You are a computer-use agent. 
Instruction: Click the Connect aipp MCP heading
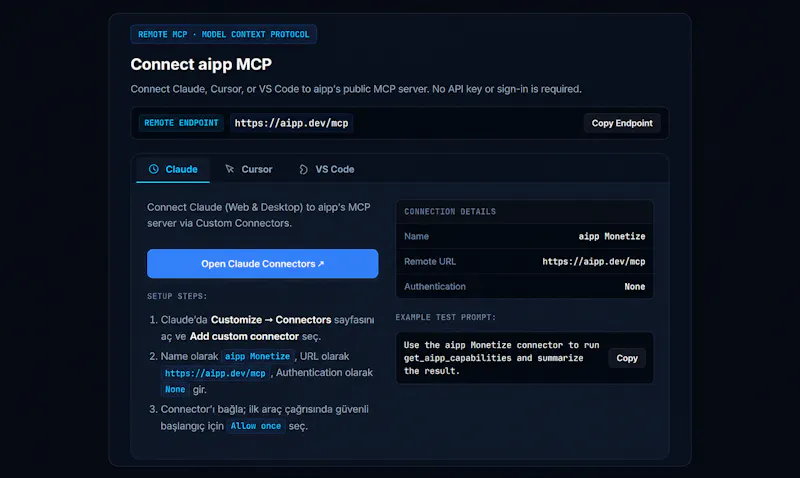coord(201,64)
